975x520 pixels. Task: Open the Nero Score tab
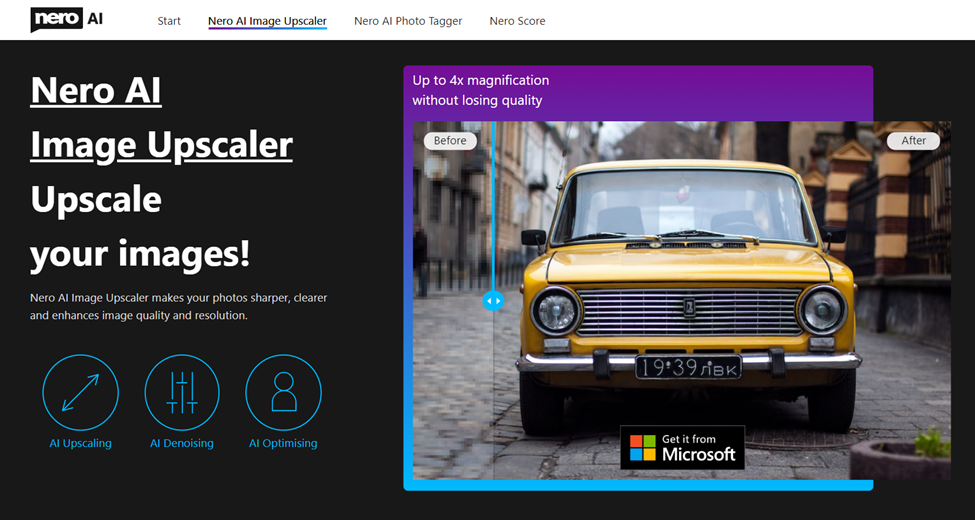tap(517, 21)
